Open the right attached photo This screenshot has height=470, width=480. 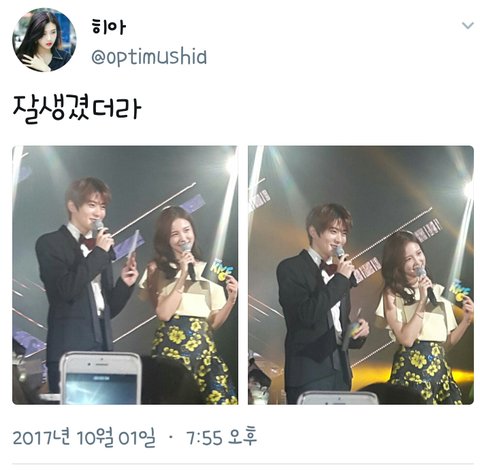361,275
